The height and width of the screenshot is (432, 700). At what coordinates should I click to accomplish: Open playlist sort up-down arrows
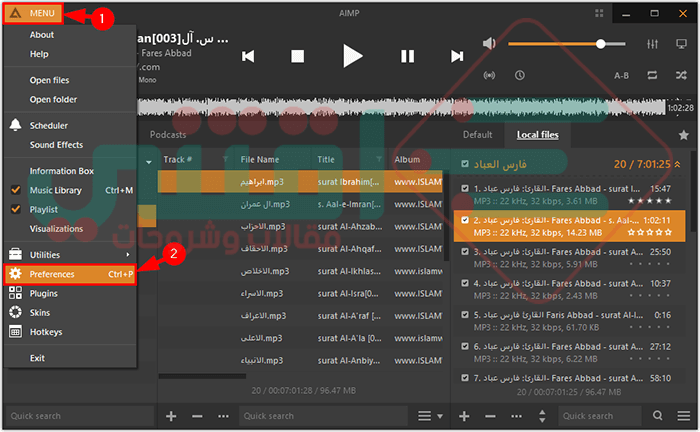pos(542,416)
